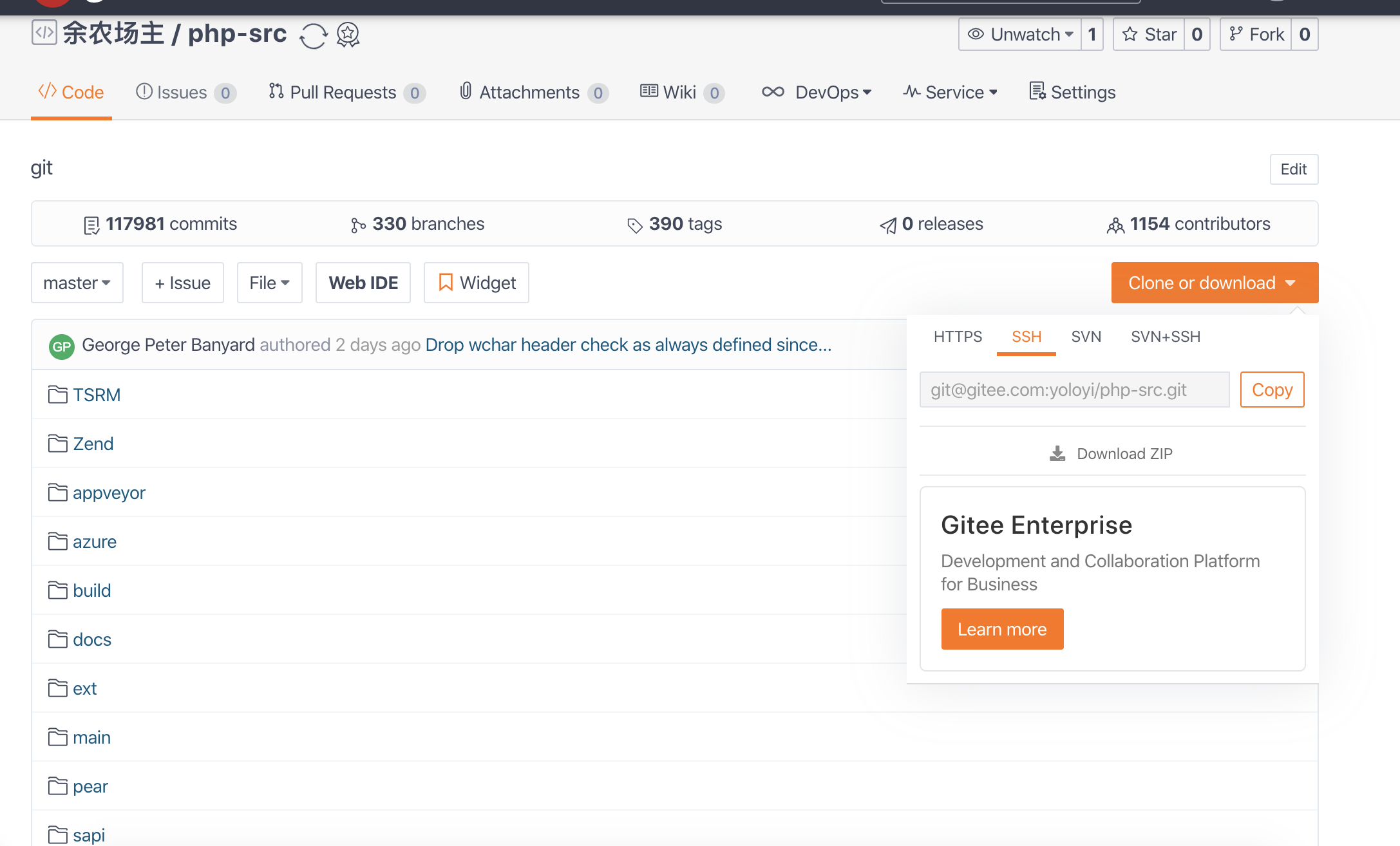Click the pear folder icon
This screenshot has width=1400, height=846.
(58, 786)
